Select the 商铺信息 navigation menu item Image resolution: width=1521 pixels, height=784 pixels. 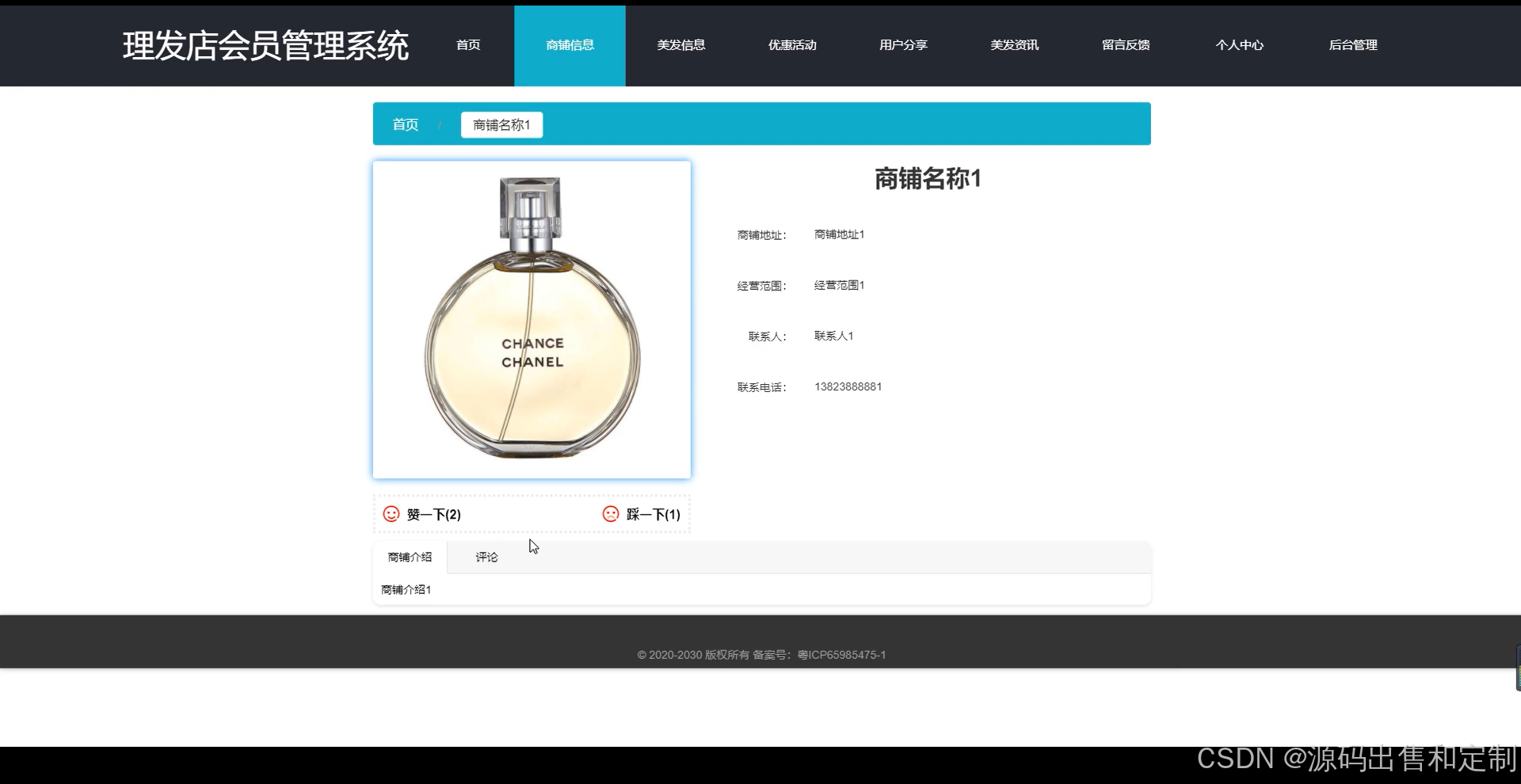(570, 45)
